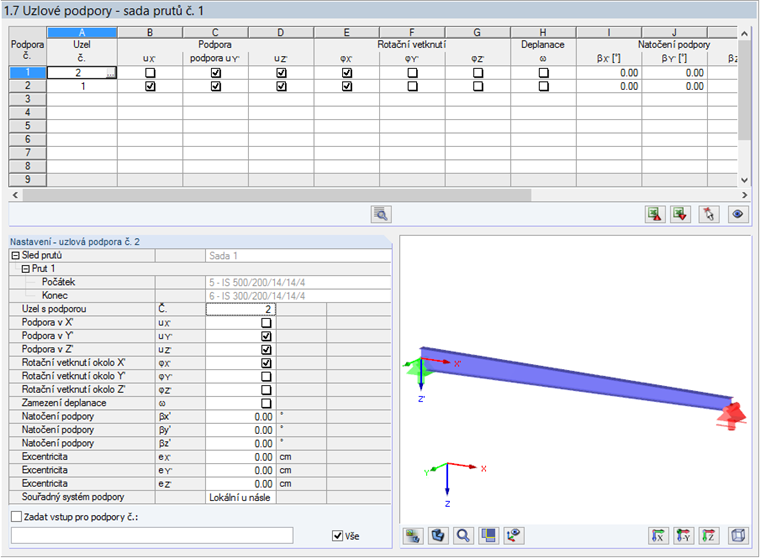Click 'Lokální u násle' coordinate system value

click(x=241, y=497)
